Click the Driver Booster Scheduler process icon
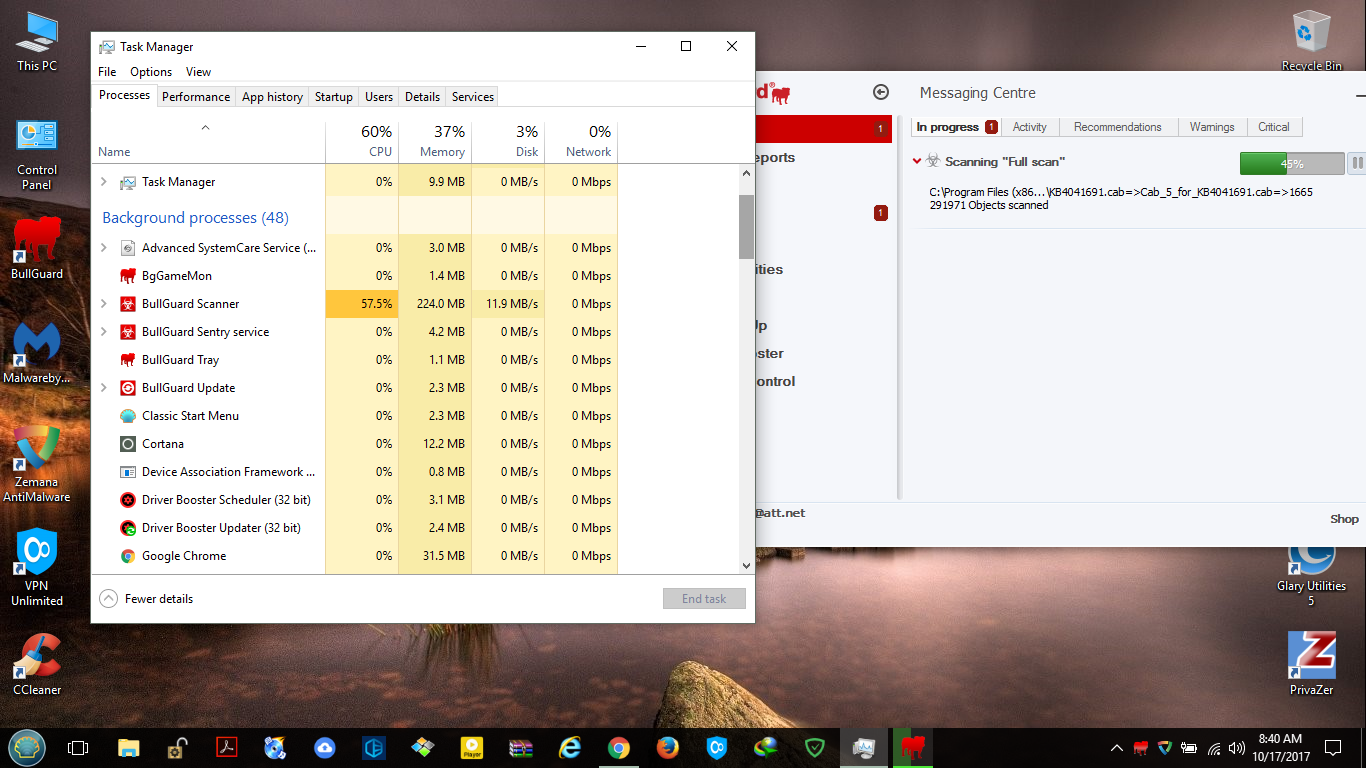Viewport: 1366px width, 768px height. pos(128,500)
